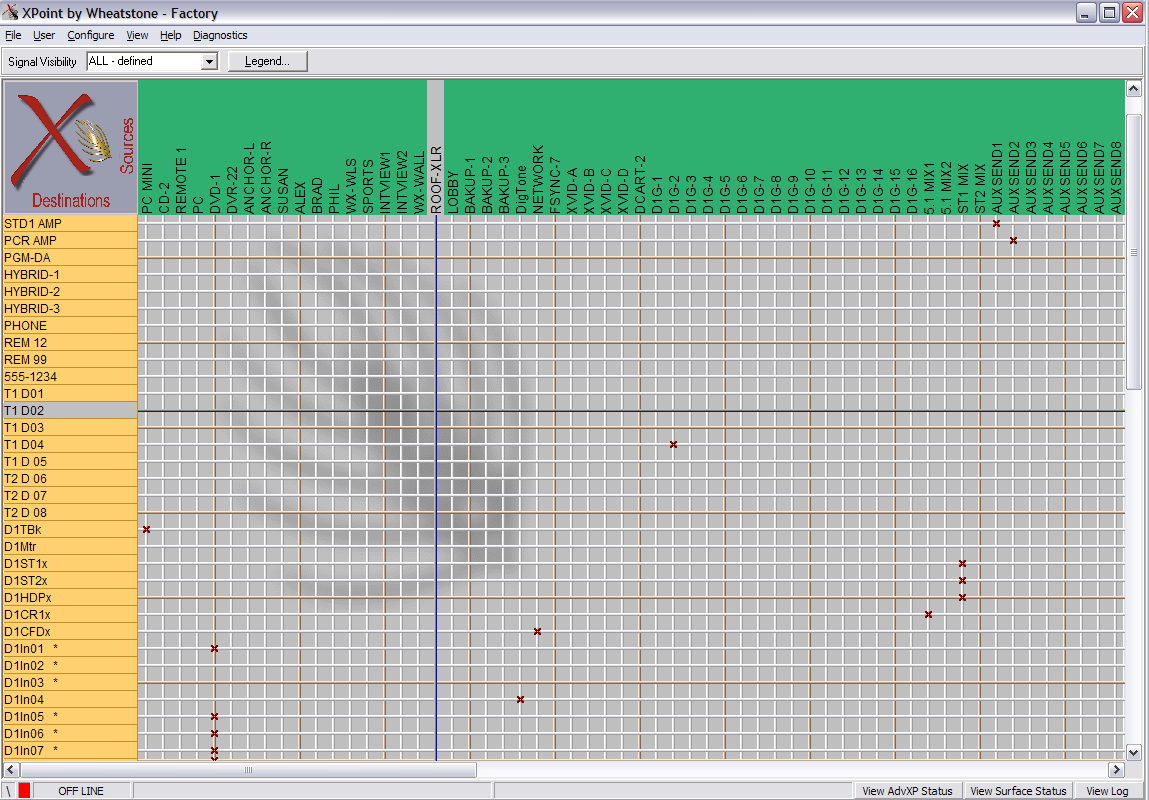Image resolution: width=1149 pixels, height=800 pixels.
Task: Toggle the D1In04 to DigTone crosspoint
Action: [520, 700]
